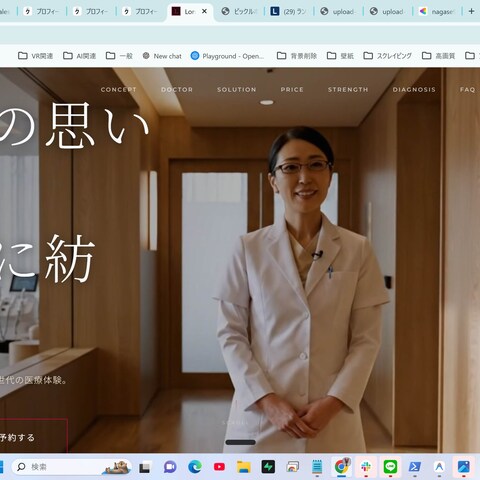Open the green lightning bolt app icon
480x480 pixels.
coord(268,467)
